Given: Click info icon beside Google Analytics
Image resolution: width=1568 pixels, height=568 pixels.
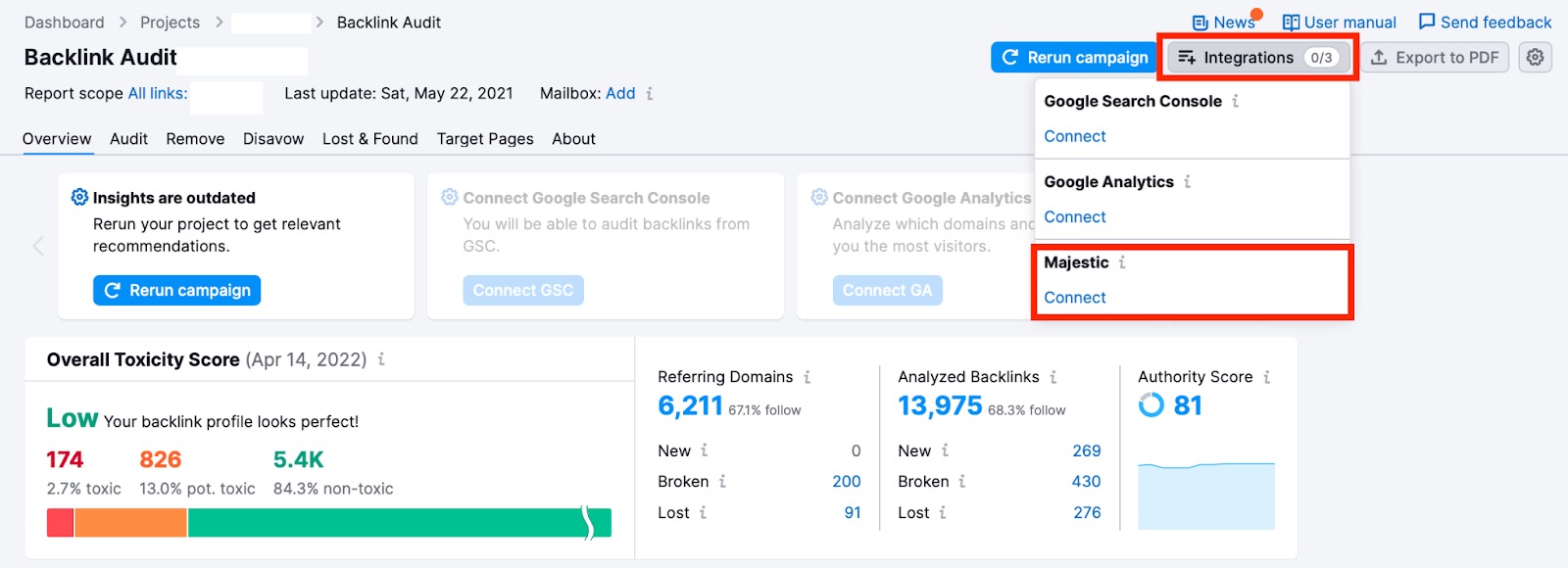Looking at the screenshot, I should (x=1187, y=181).
